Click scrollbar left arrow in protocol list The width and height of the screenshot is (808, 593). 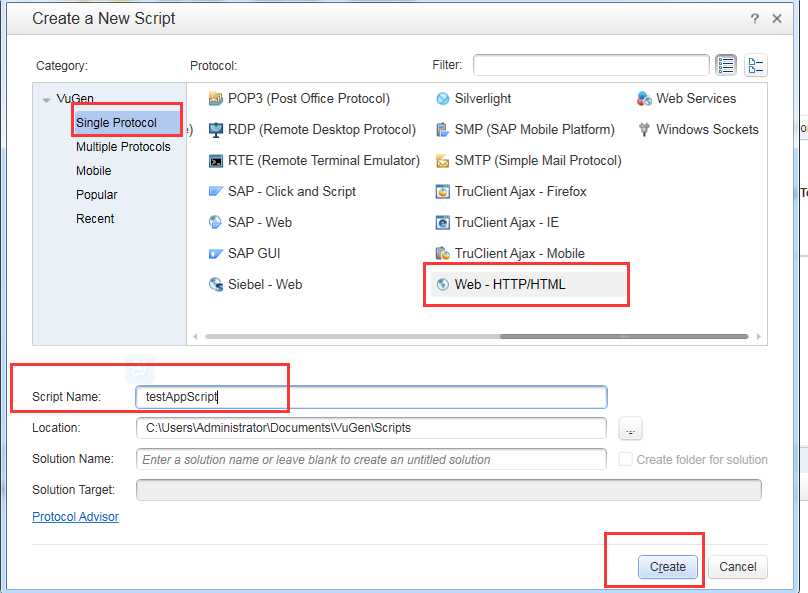coord(195,336)
